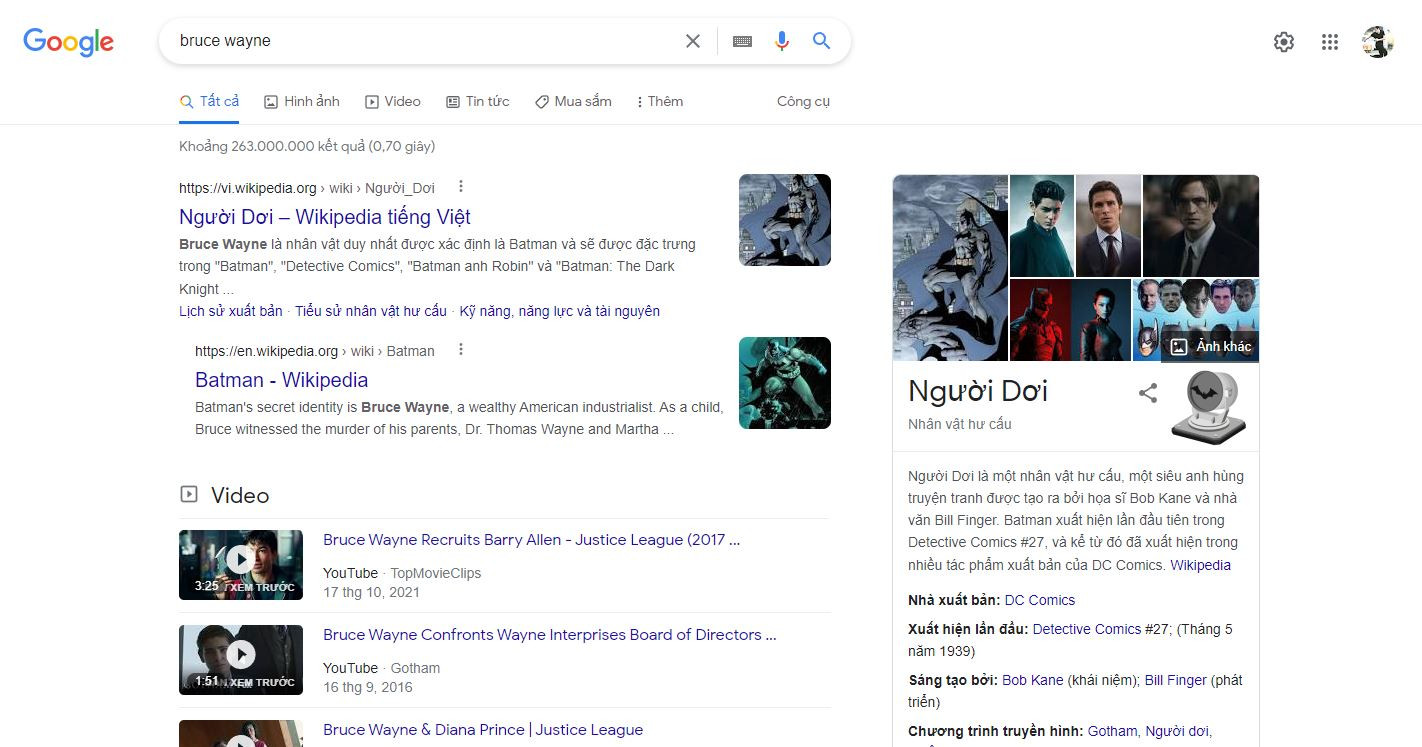Image resolution: width=1422 pixels, height=747 pixels.
Task: Open Kỹ năng, năng lực và tài nguyên sitelink
Action: pyautogui.click(x=560, y=311)
